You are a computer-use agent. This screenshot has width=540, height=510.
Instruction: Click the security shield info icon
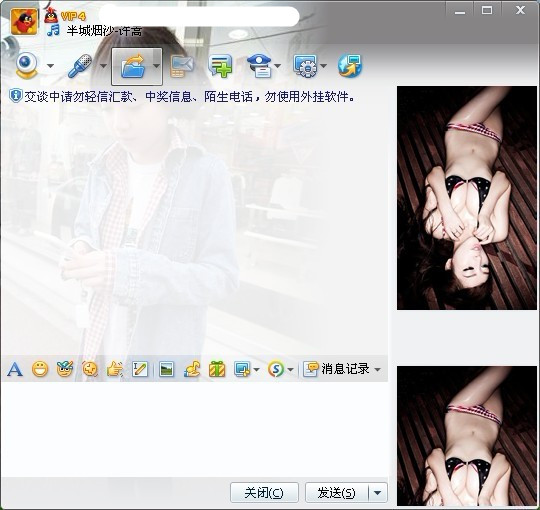click(15, 96)
